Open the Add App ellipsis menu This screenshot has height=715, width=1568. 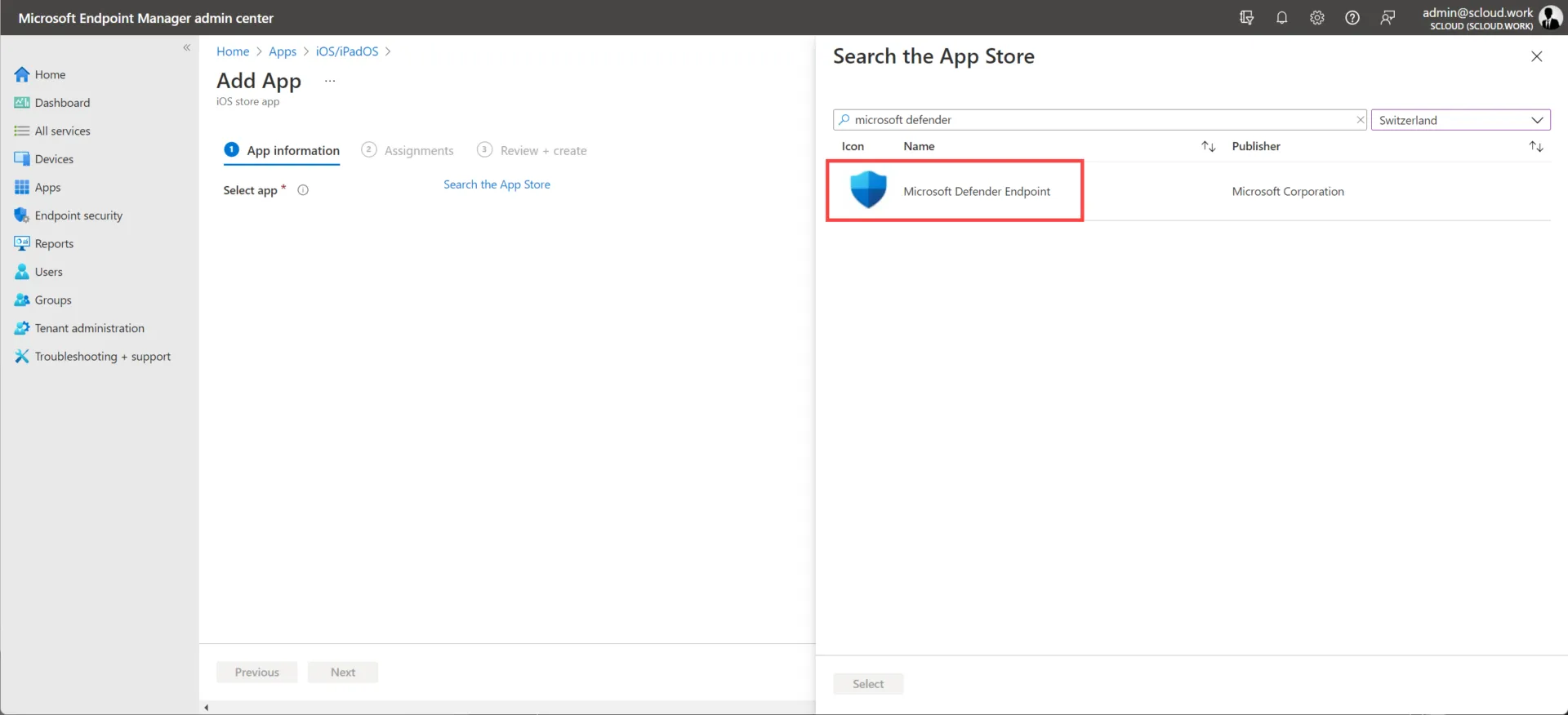coord(330,81)
